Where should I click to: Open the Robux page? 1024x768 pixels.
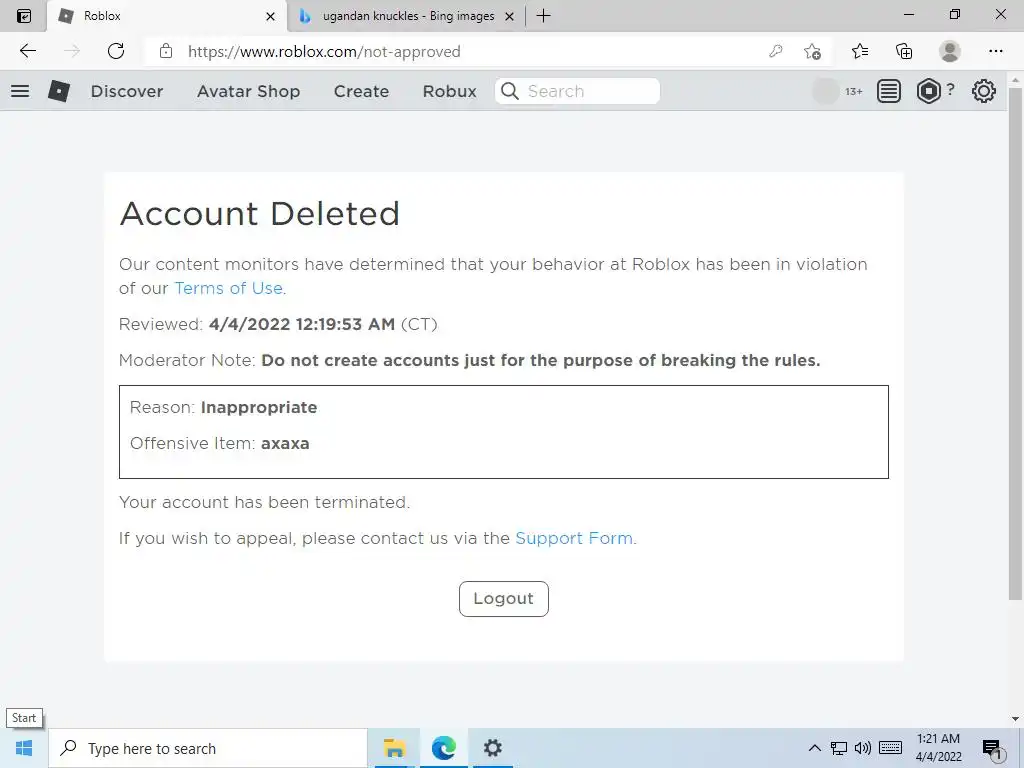(449, 91)
